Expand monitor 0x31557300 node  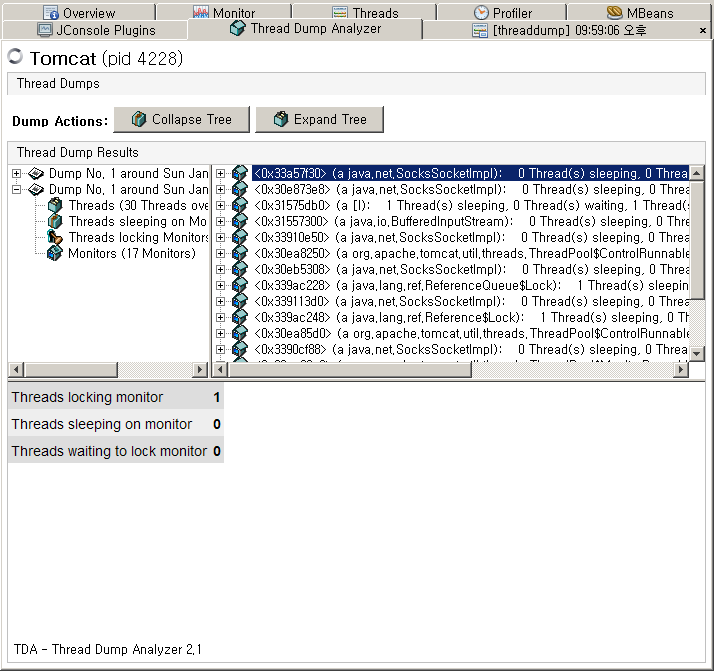[220, 221]
